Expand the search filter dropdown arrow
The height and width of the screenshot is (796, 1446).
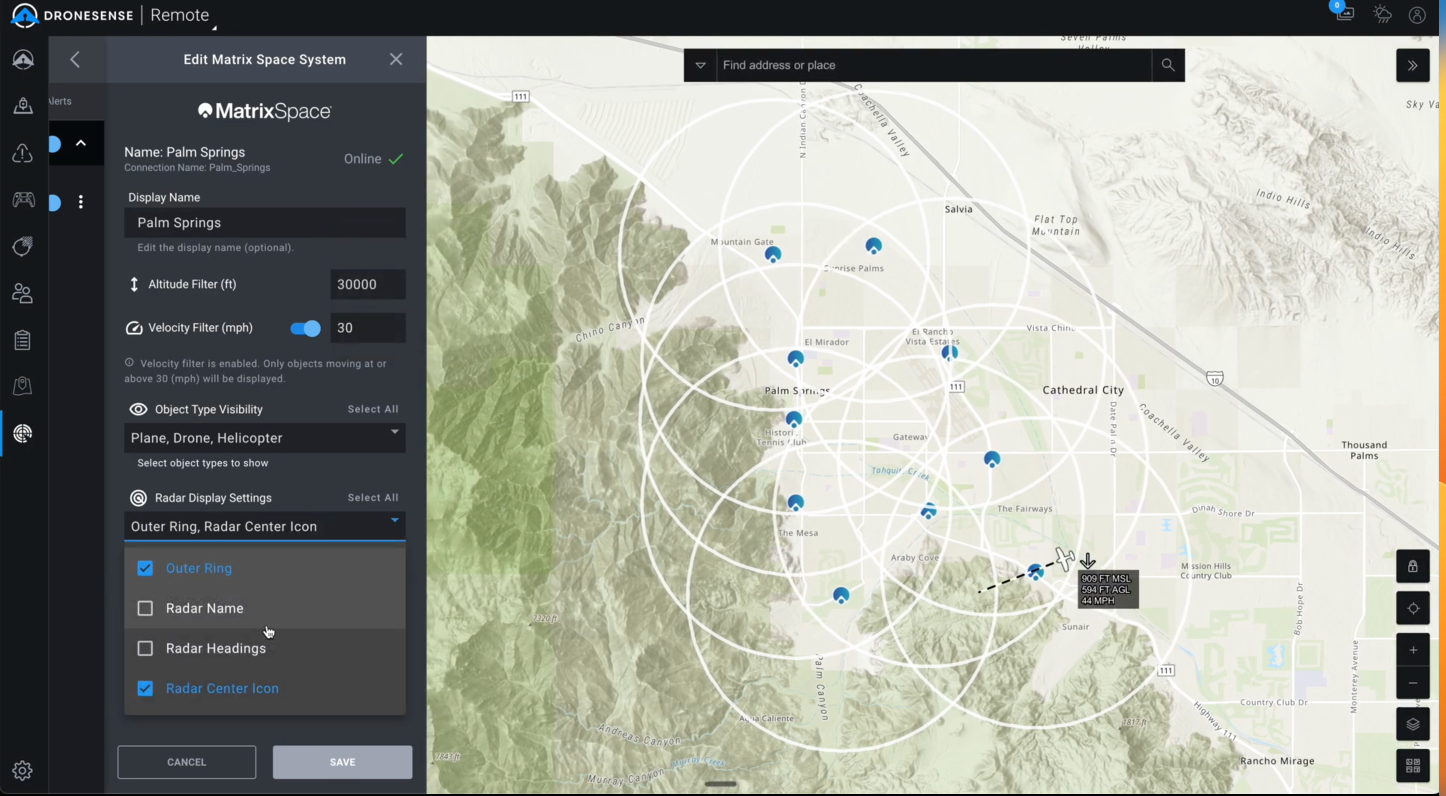point(700,65)
